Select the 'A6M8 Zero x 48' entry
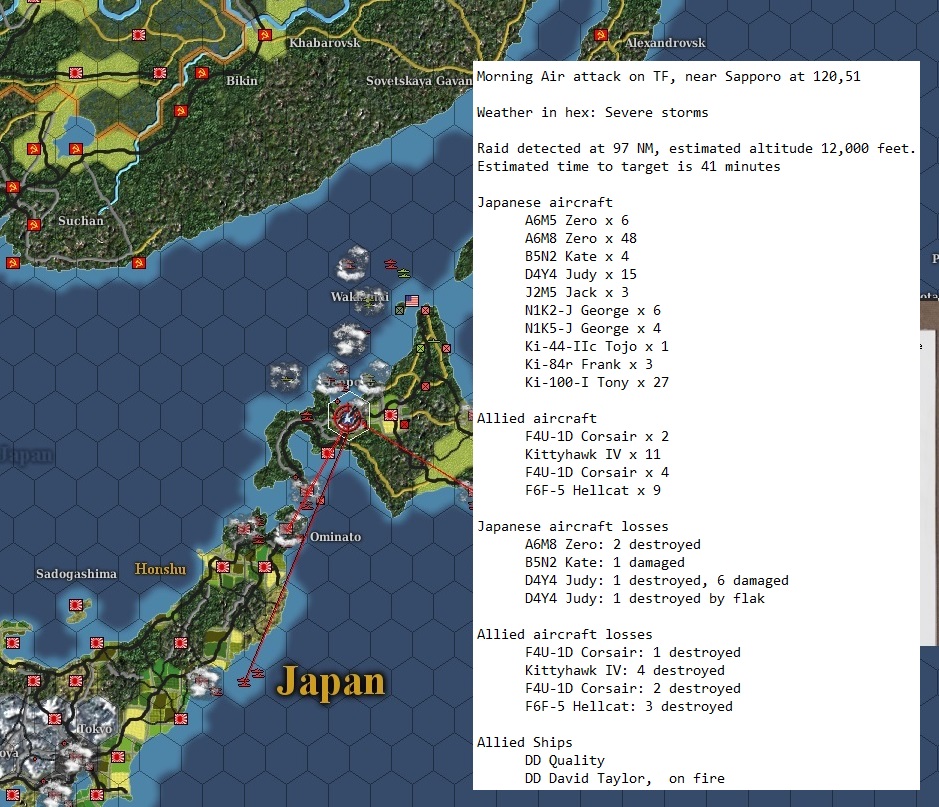This screenshot has height=807, width=939. [x=581, y=238]
